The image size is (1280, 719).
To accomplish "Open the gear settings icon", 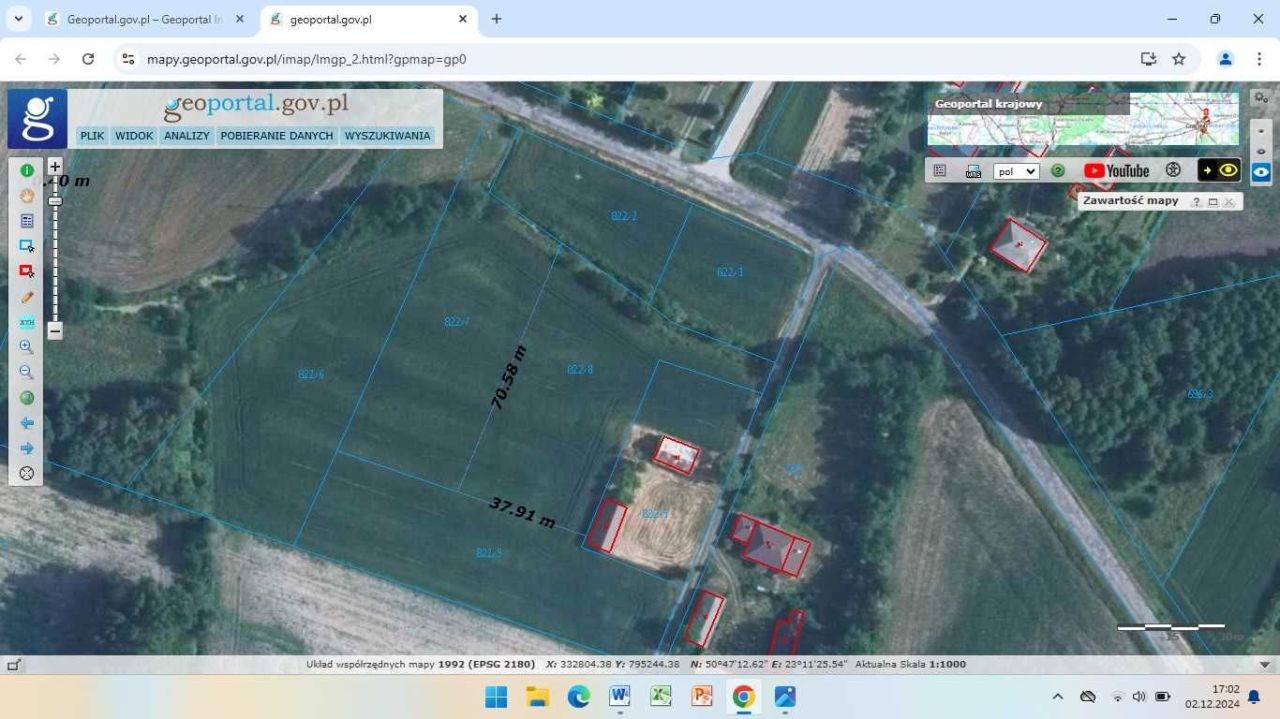I will click(1261, 98).
